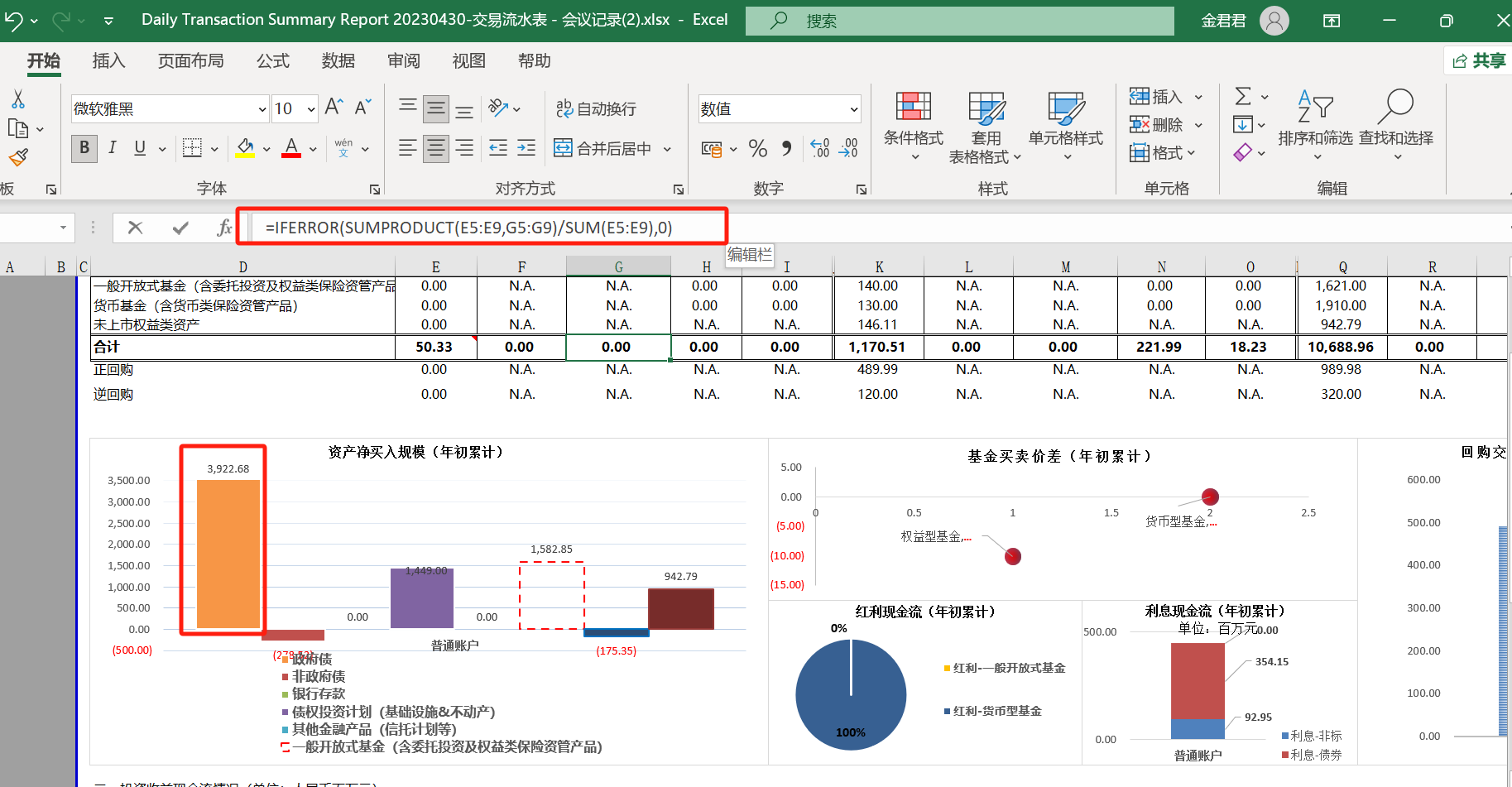1512x787 pixels.
Task: Open 条件格式 conditional formatting
Action: 914,126
